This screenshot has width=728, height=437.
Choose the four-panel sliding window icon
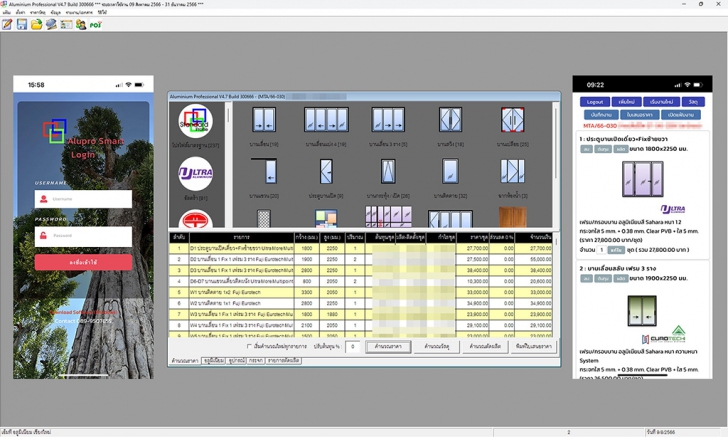coord(326,120)
